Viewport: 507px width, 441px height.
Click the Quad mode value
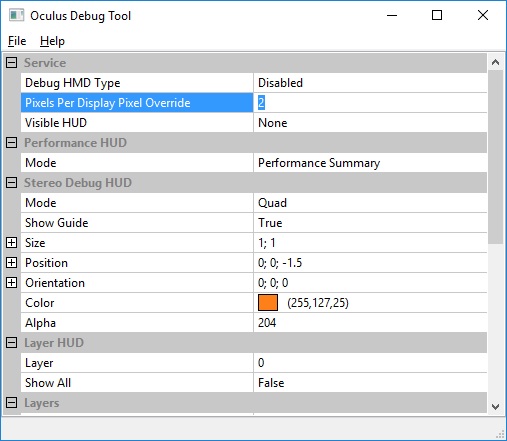[x=272, y=203]
